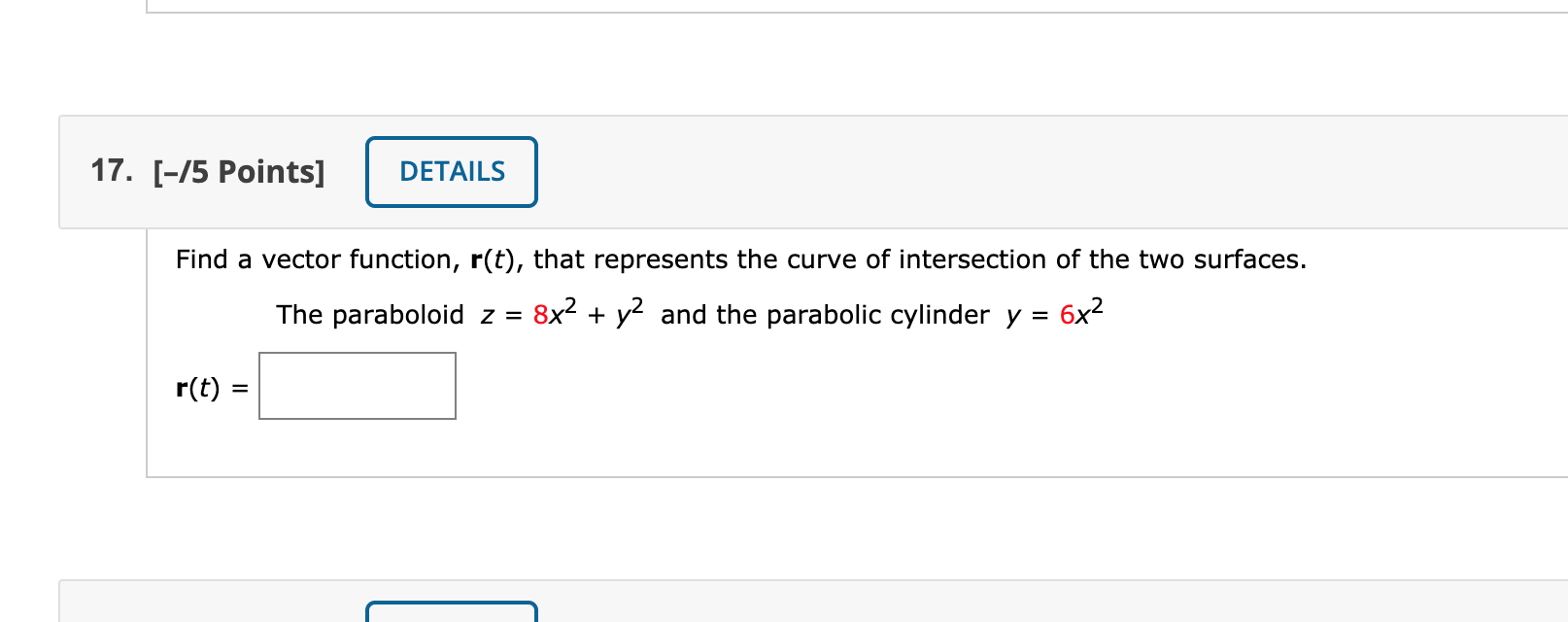This screenshot has width=1568, height=622.
Task: Click the number 17 question label
Action: 110,170
